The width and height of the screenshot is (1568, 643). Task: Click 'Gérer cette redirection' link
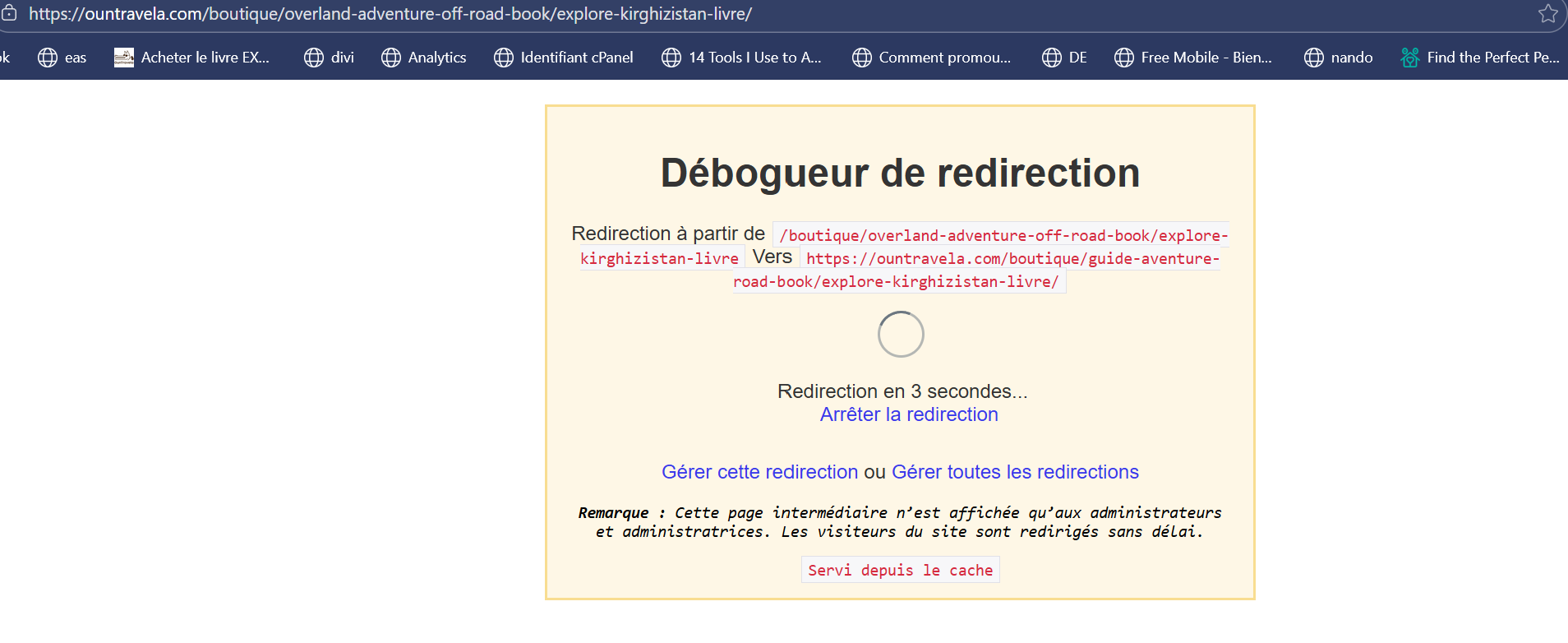pos(760,472)
